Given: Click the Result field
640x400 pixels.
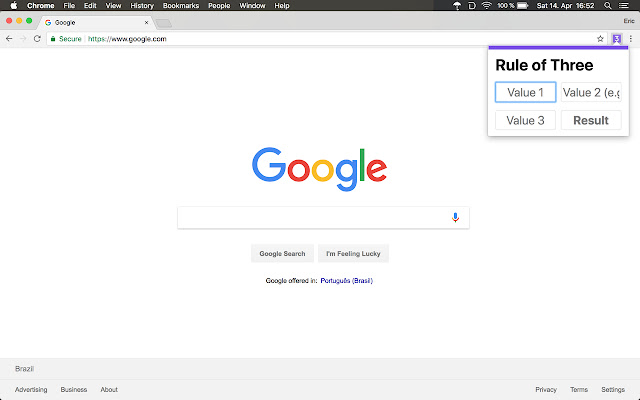Looking at the screenshot, I should click(x=591, y=120).
